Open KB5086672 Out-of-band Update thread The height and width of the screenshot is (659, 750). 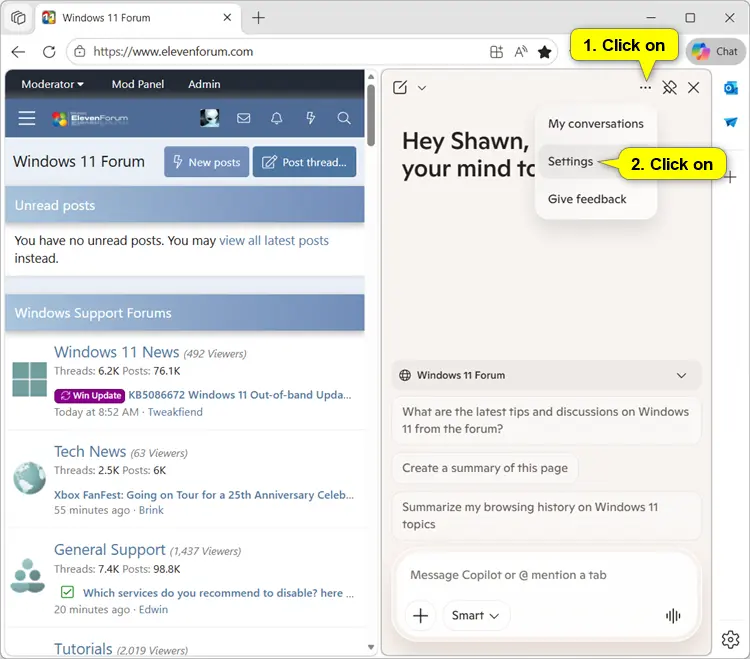click(240, 395)
